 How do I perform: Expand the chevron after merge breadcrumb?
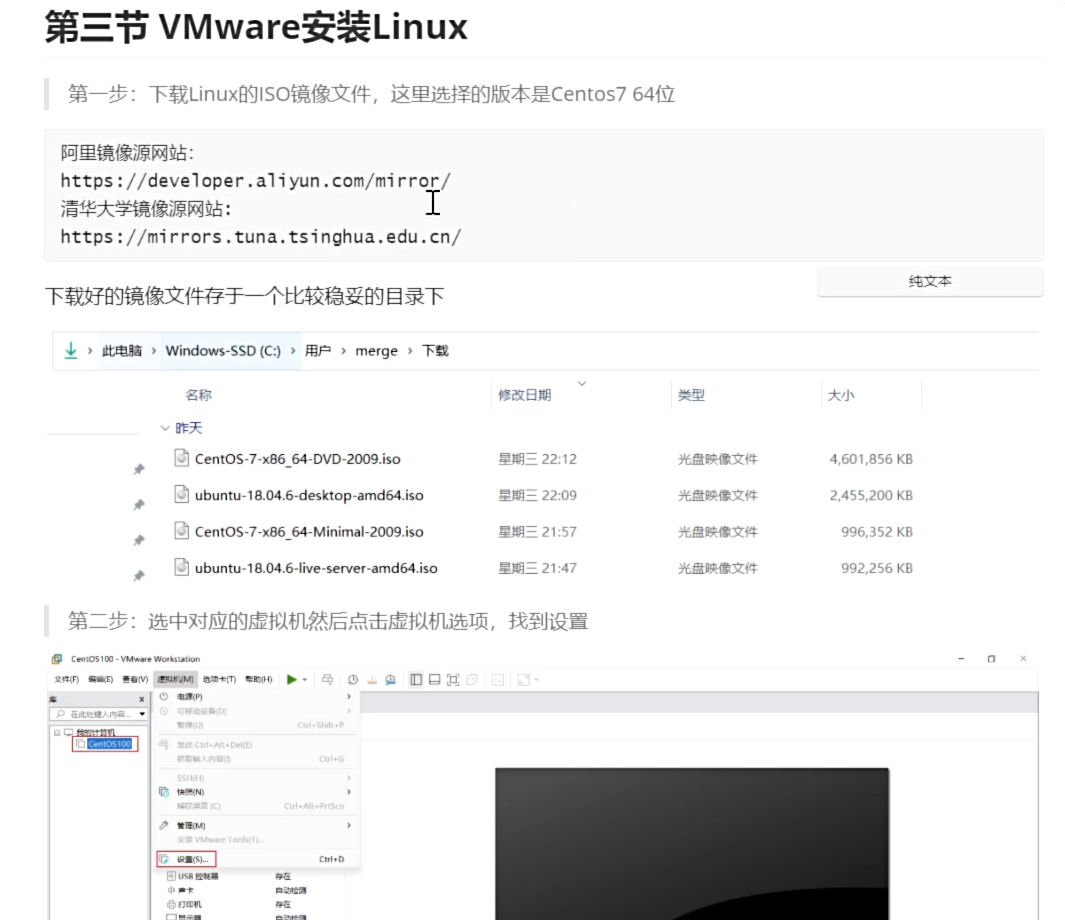click(x=410, y=350)
